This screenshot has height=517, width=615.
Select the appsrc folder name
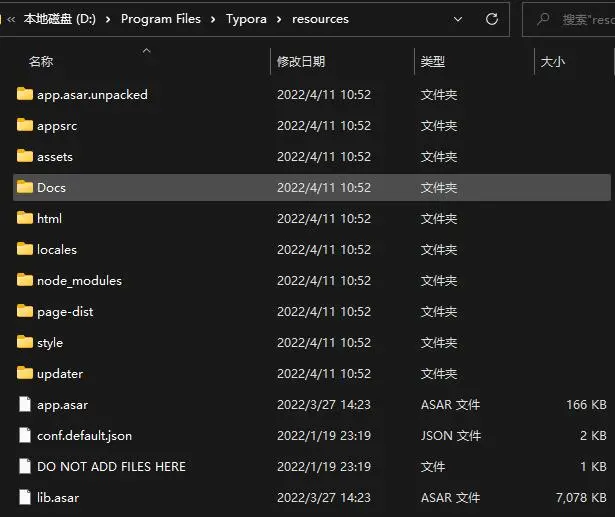[57, 126]
